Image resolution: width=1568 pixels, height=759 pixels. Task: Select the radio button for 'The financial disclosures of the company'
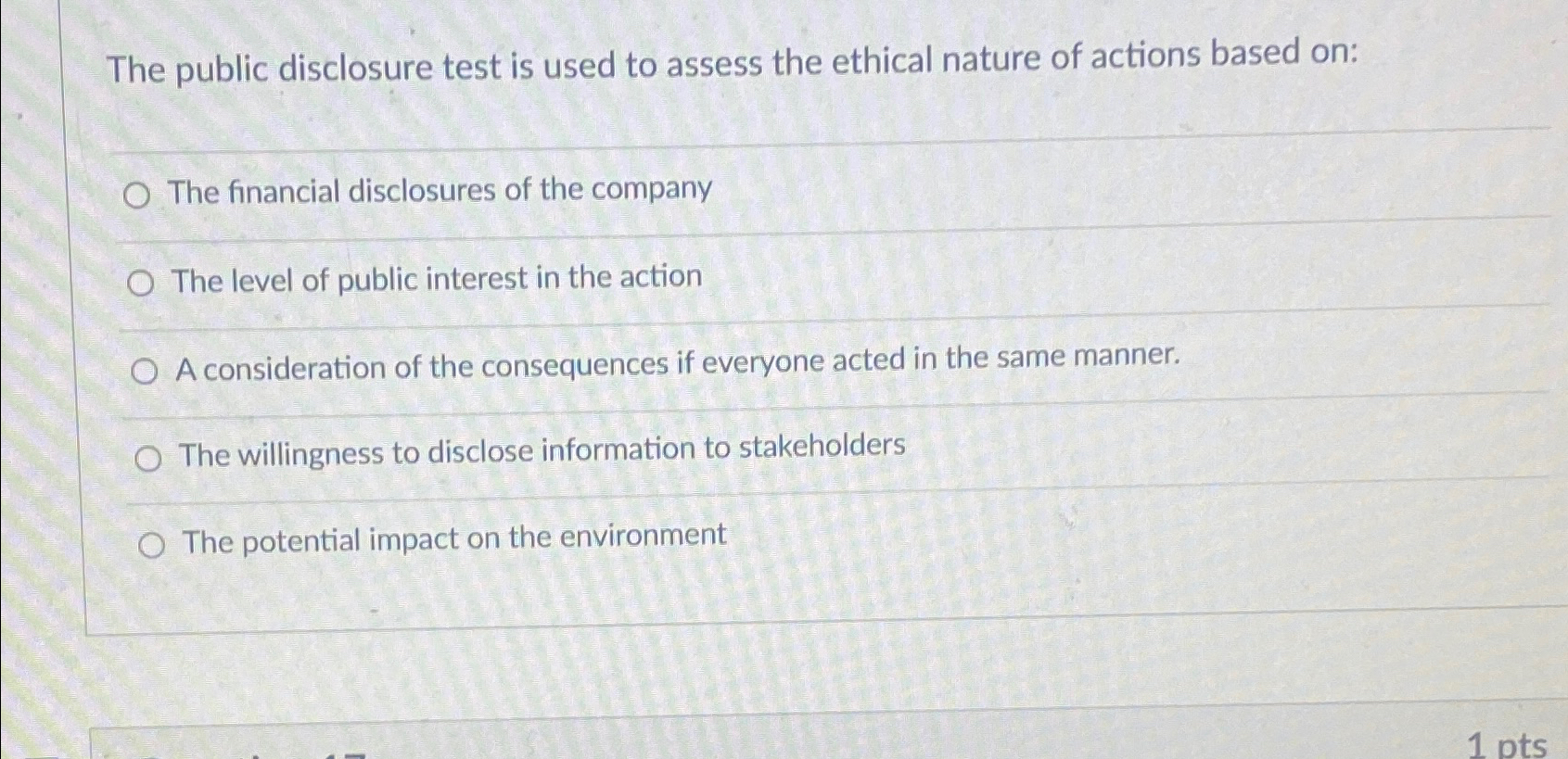[139, 194]
